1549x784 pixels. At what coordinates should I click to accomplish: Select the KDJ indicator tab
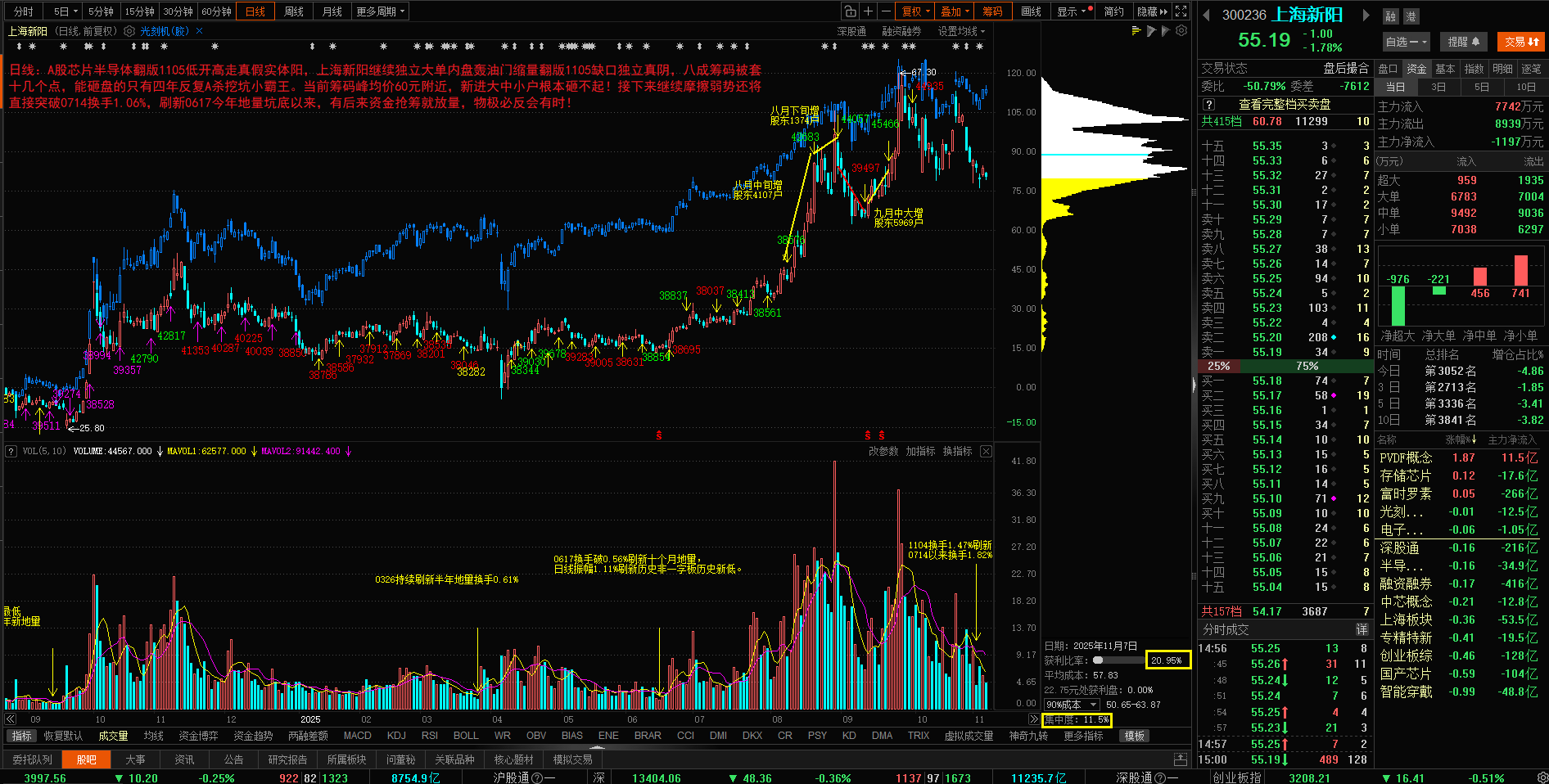(396, 736)
